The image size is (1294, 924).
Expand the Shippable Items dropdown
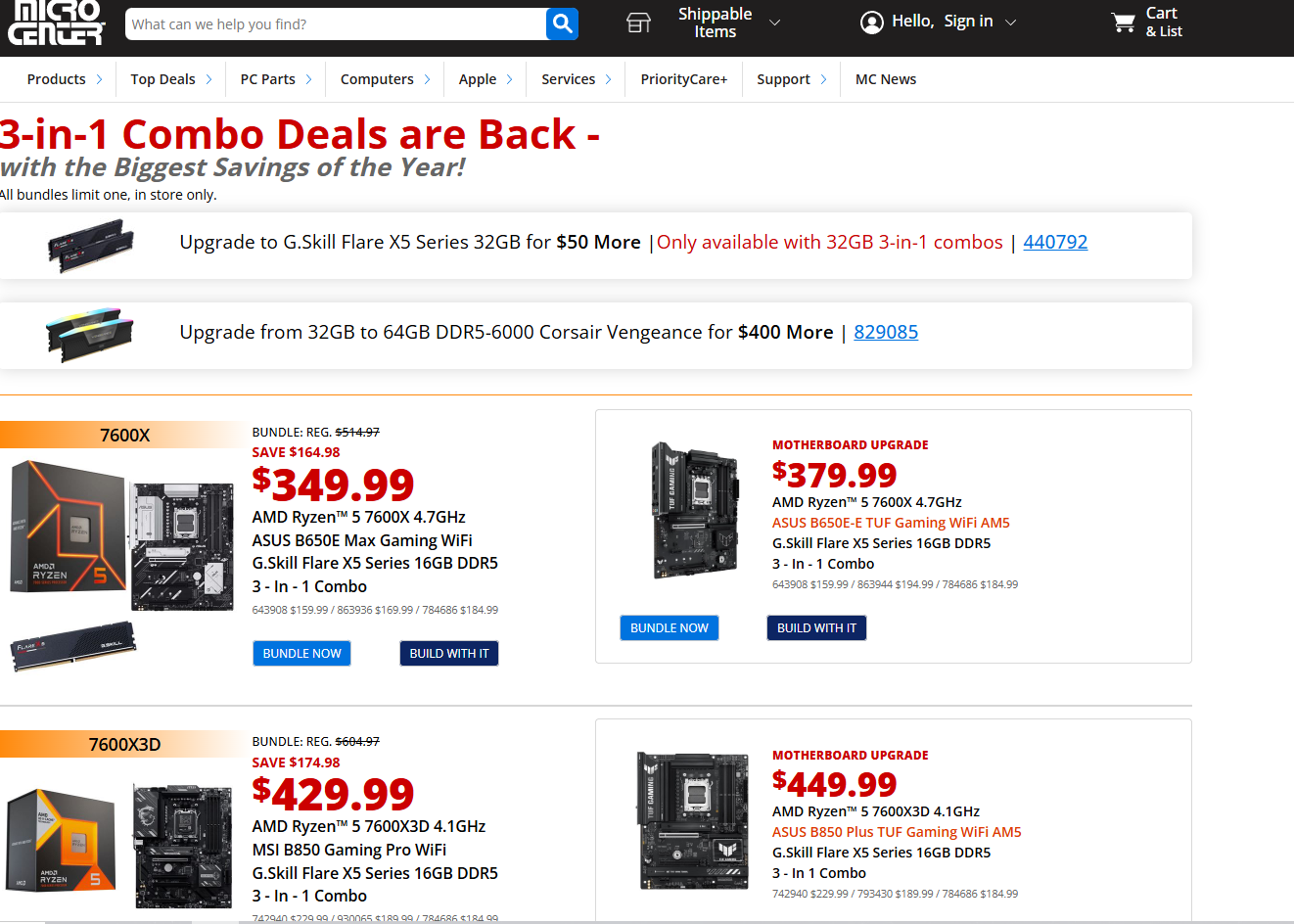point(775,23)
